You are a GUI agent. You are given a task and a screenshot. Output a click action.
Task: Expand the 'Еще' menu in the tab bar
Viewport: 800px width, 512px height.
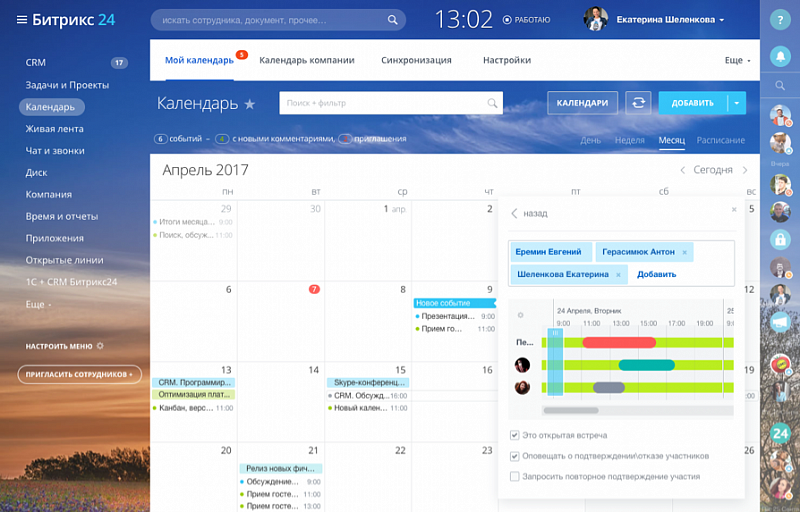737,60
